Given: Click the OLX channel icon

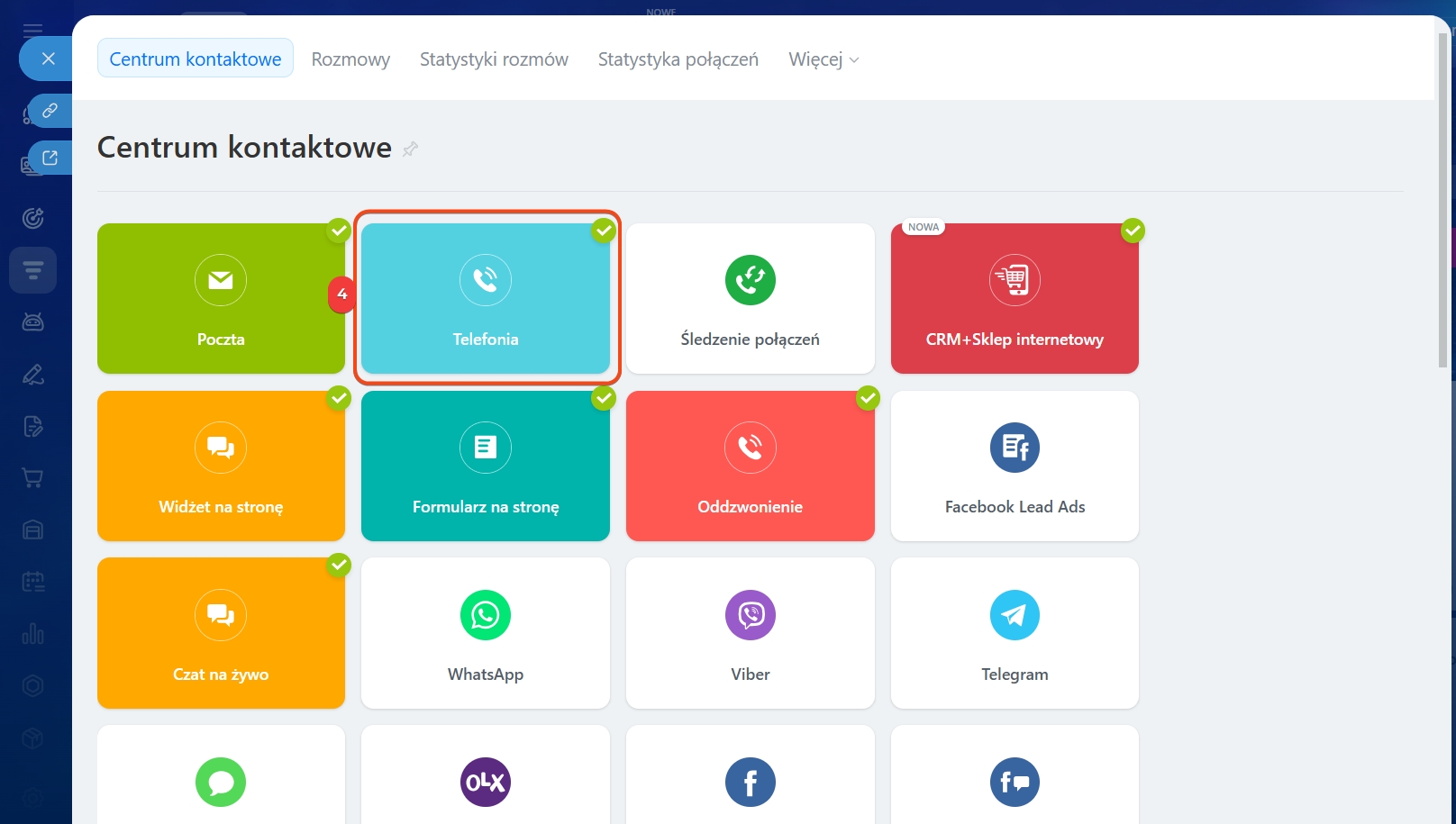Looking at the screenshot, I should 486,782.
